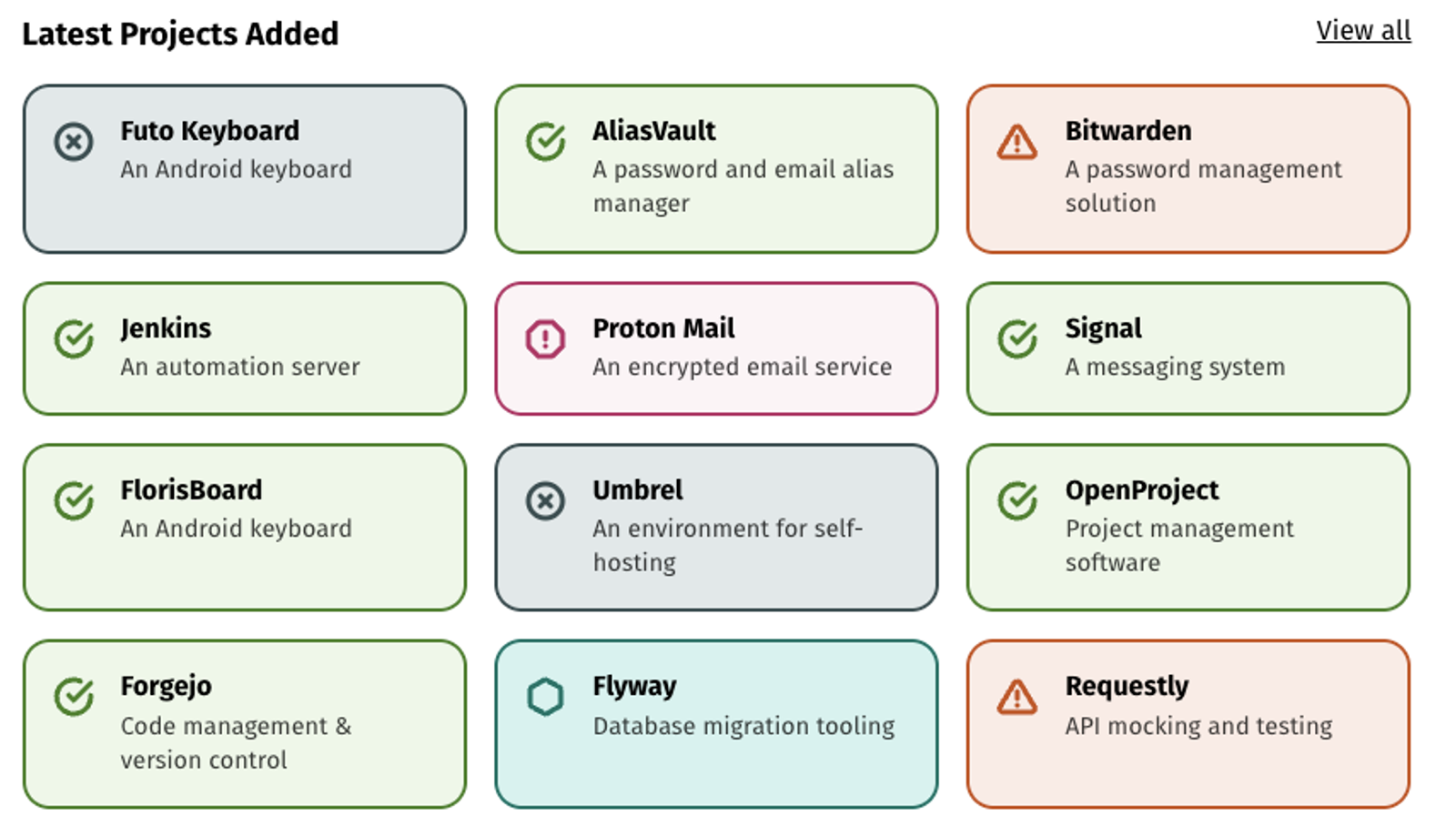The width and height of the screenshot is (1456, 836).
Task: Open the FlorisBoard project card
Action: [x=245, y=528]
